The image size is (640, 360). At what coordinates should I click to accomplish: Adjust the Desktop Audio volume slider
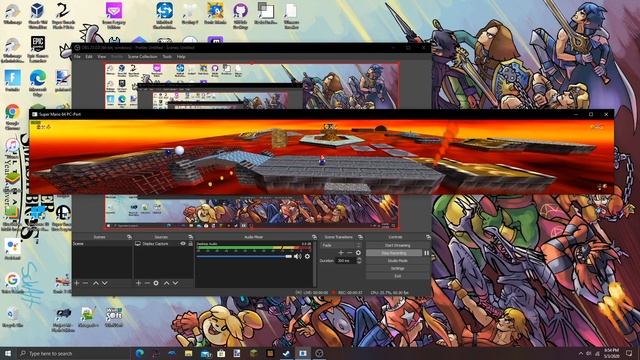pos(244,256)
